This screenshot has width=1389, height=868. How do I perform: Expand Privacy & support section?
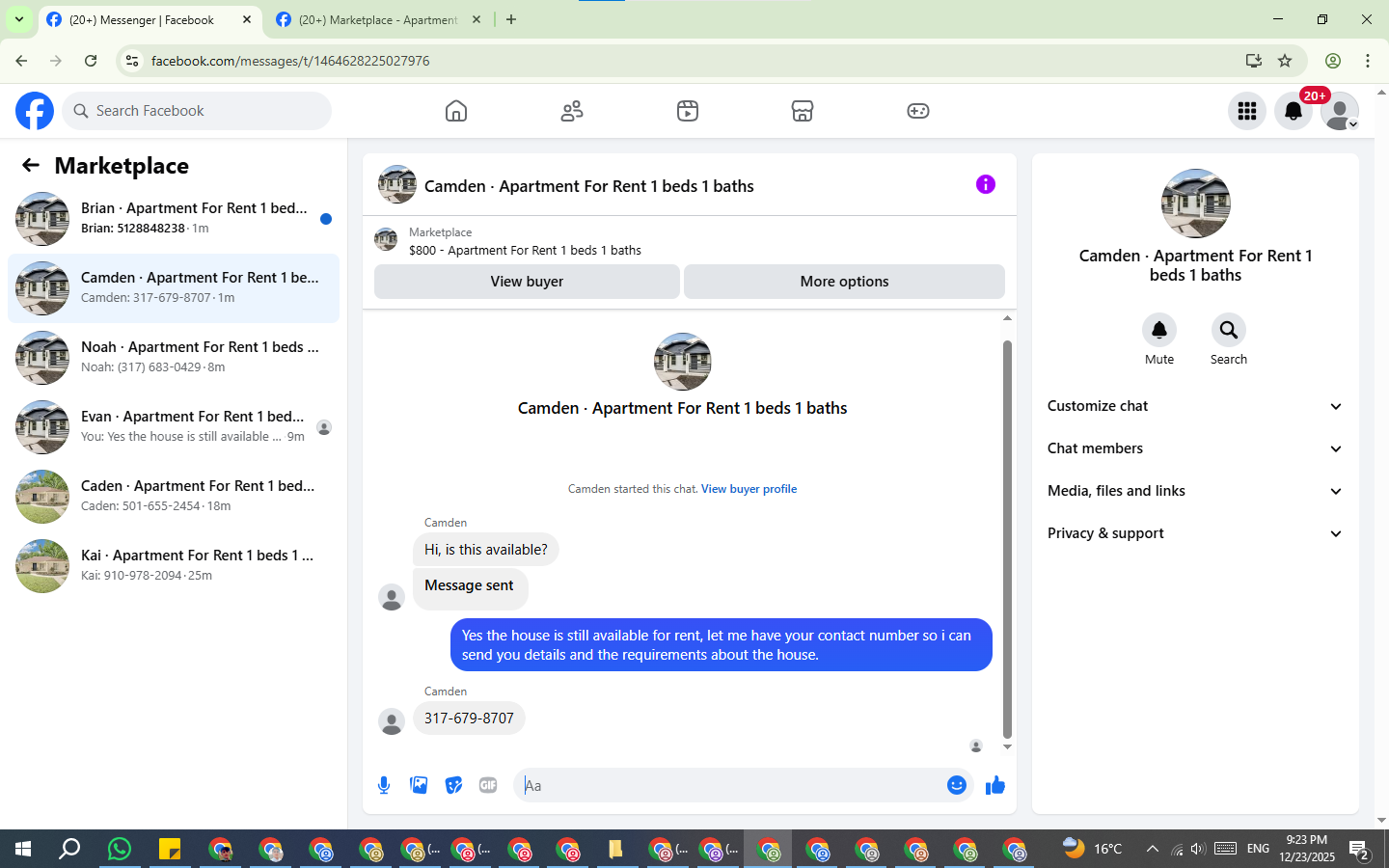coord(1195,533)
